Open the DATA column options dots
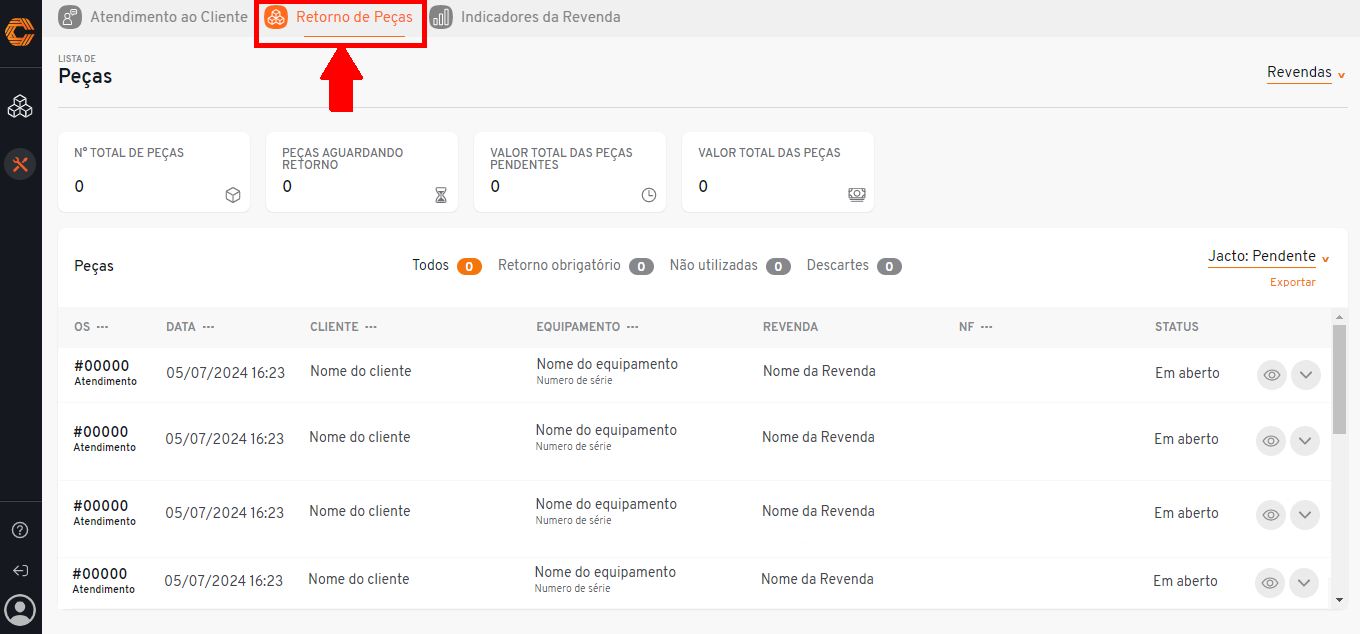The height and width of the screenshot is (634, 1360). coord(208,327)
